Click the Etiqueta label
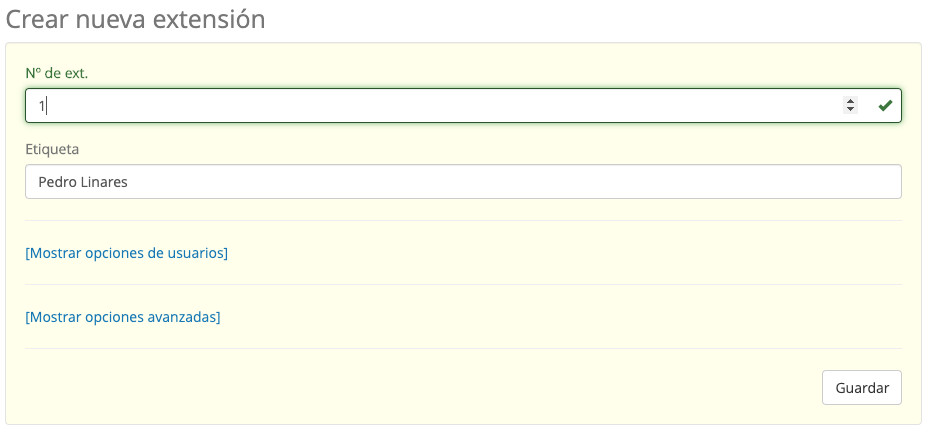931x436 pixels. [x=52, y=149]
